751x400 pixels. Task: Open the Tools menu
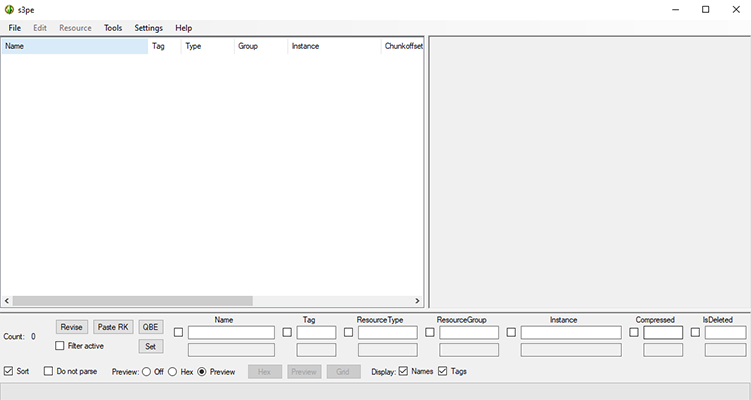(x=113, y=28)
